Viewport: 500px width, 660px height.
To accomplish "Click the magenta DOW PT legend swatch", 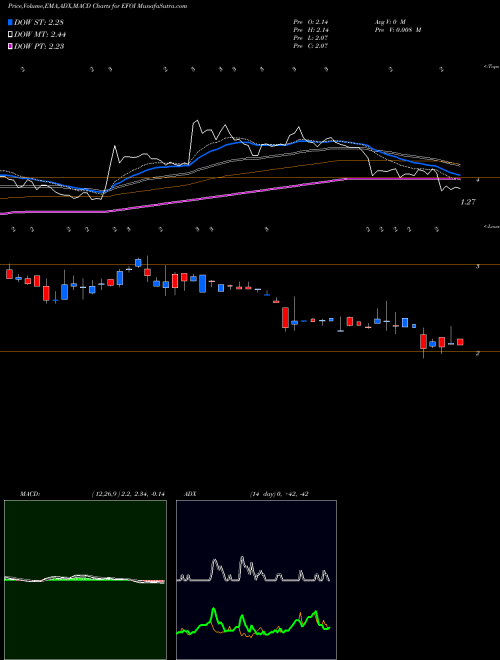I will pos(11,46).
